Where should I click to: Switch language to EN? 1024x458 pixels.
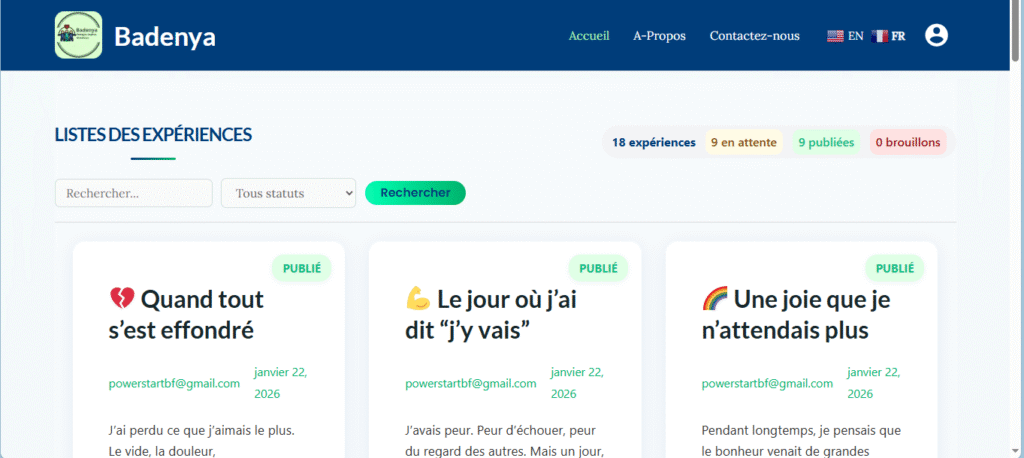pos(856,36)
